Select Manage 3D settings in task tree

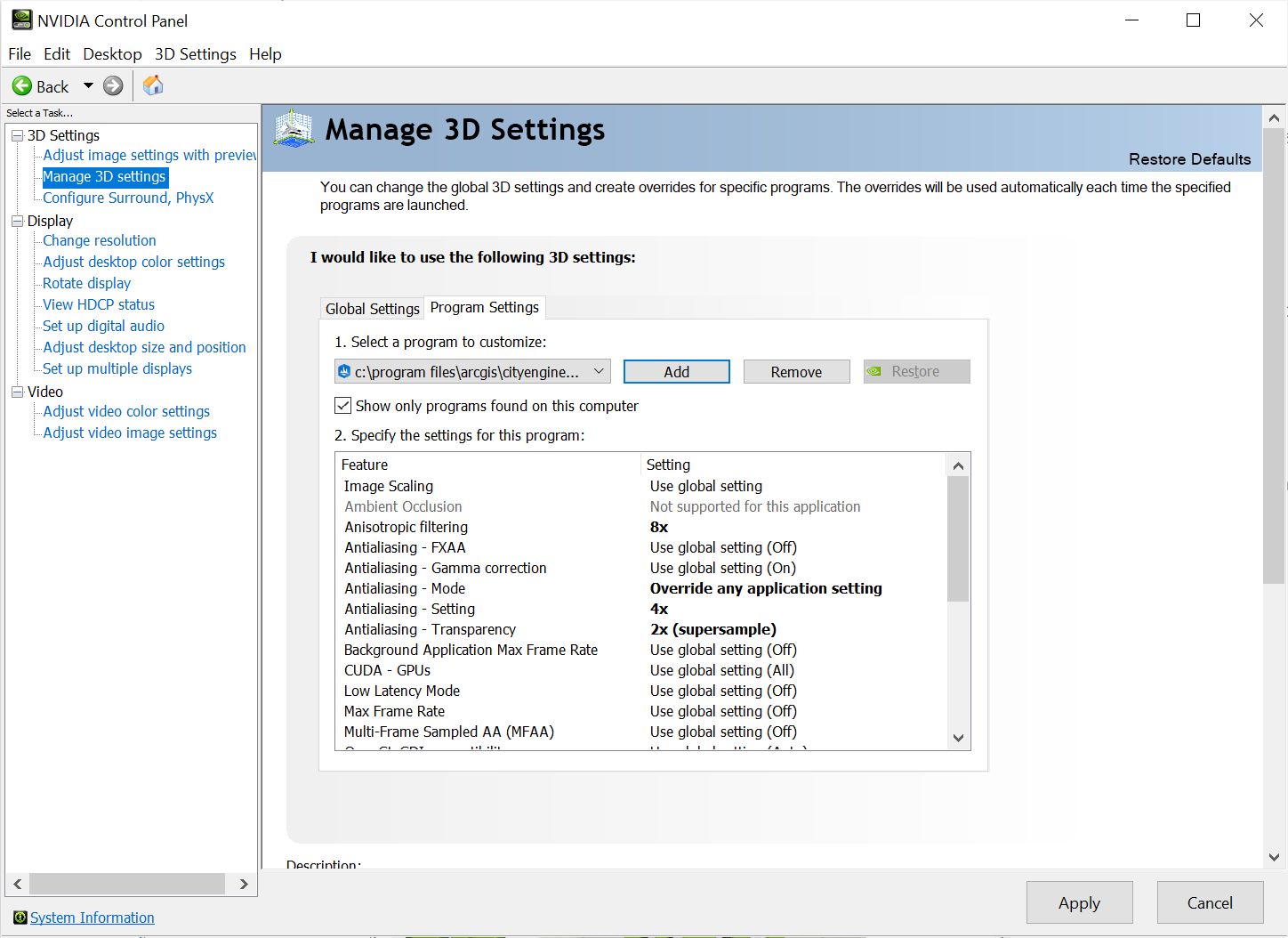click(x=104, y=176)
